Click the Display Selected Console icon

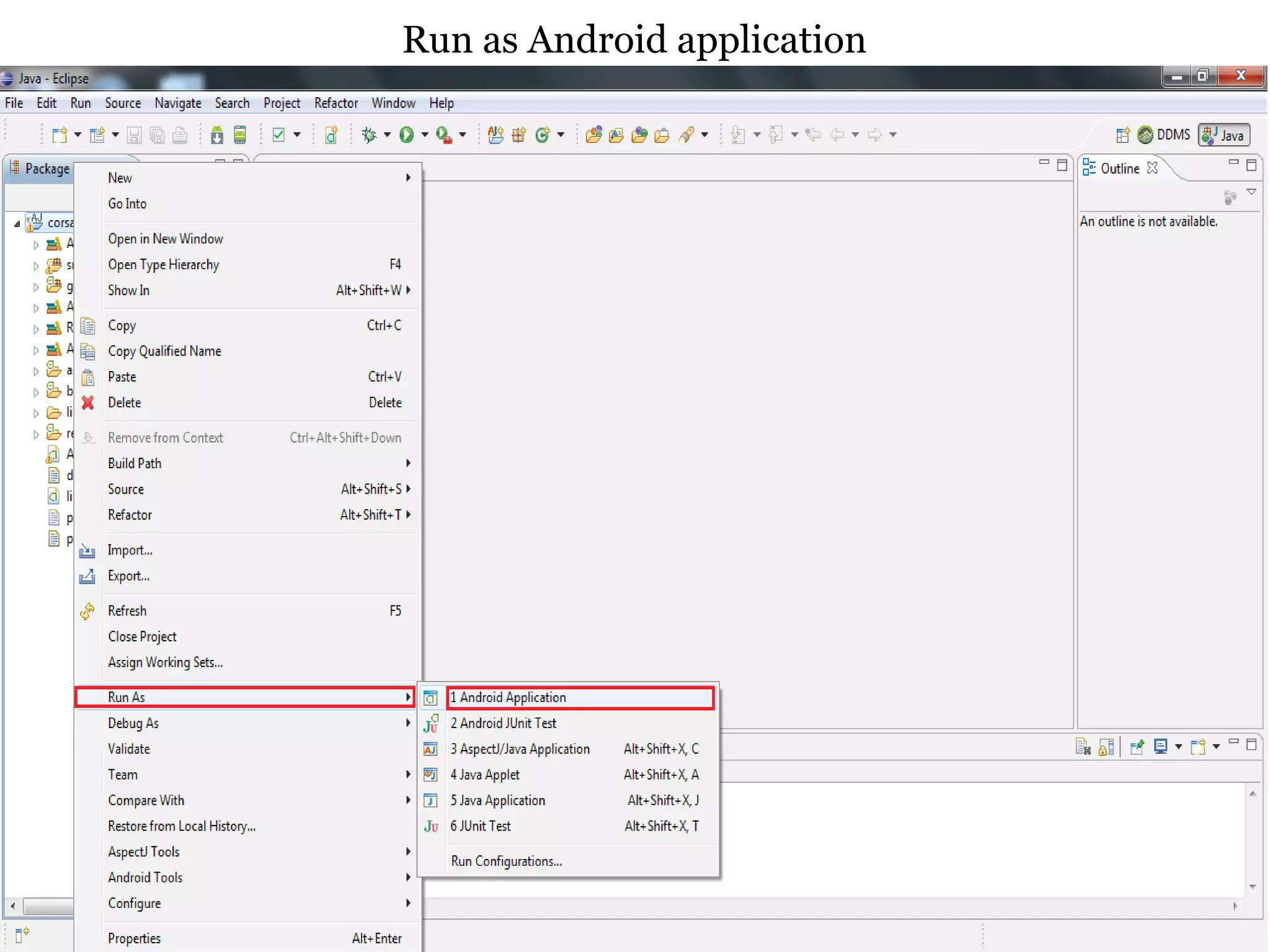point(1160,747)
